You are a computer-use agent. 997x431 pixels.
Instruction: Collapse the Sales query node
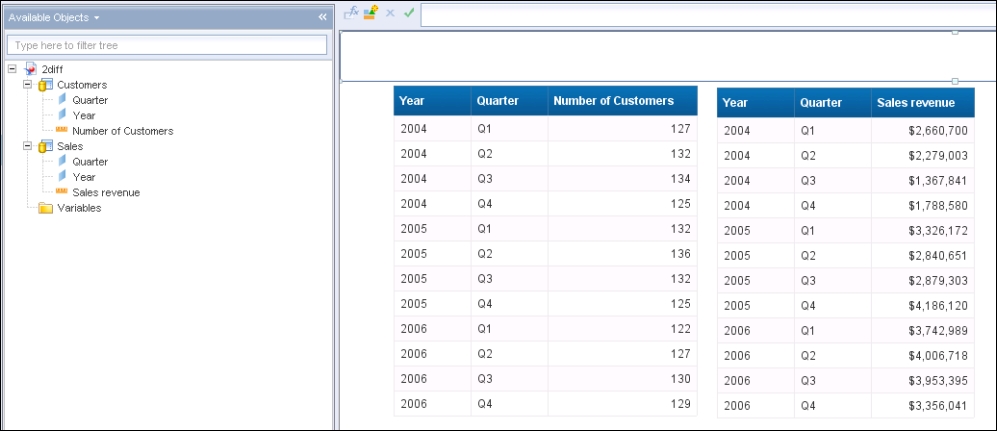(27, 146)
